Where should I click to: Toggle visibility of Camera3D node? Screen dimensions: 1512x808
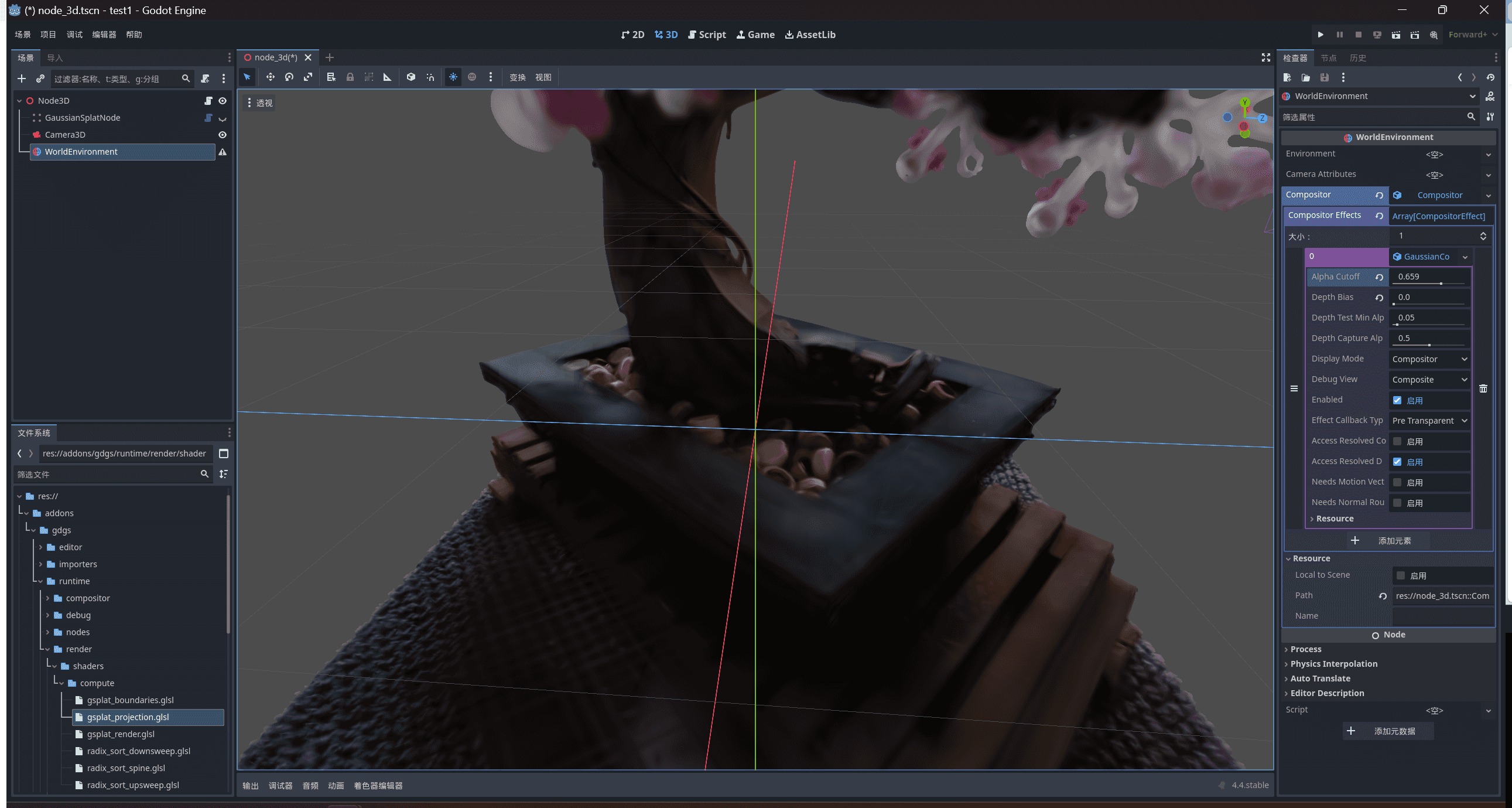pos(222,134)
